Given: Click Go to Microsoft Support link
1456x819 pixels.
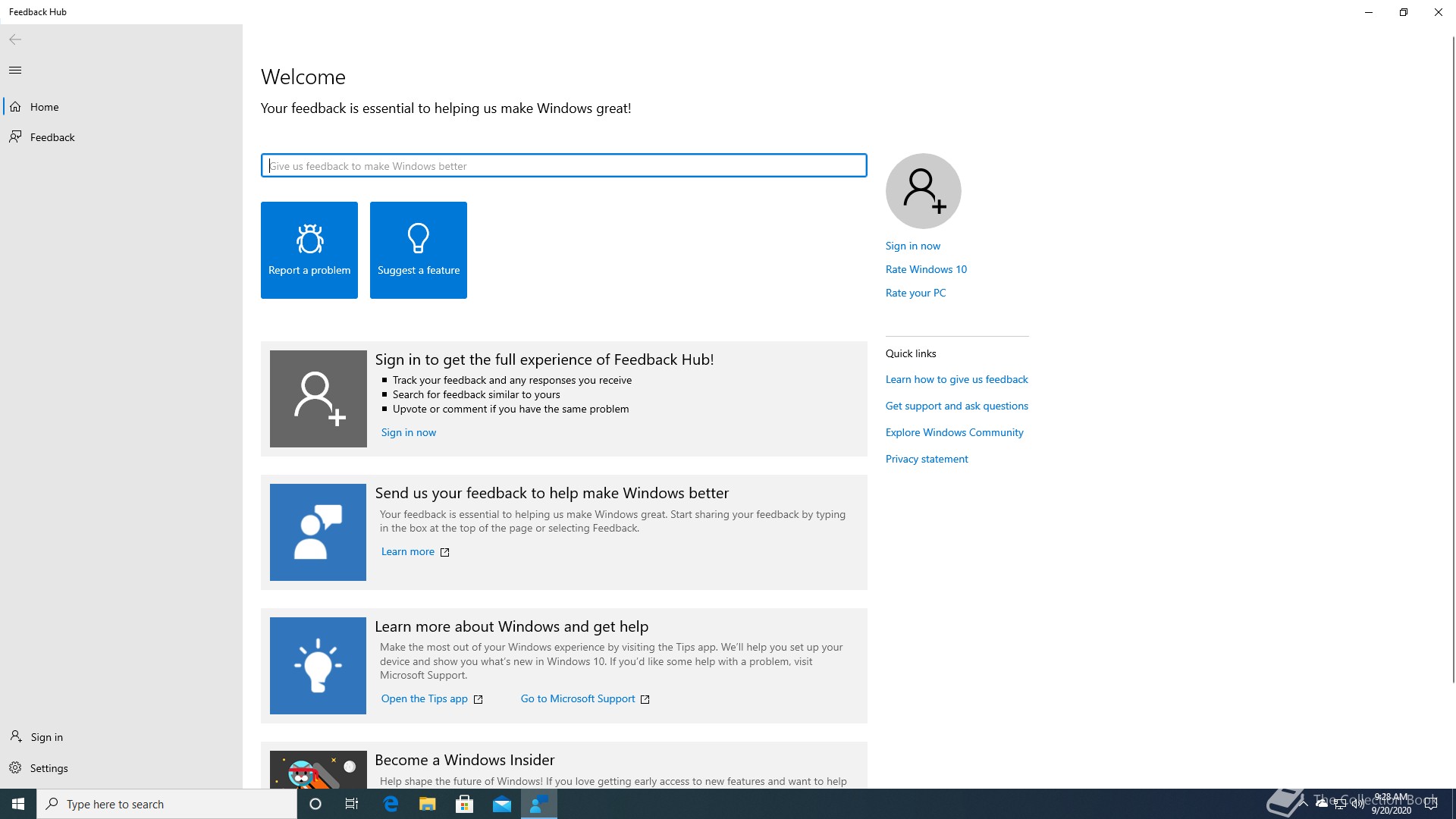Looking at the screenshot, I should pos(578,698).
